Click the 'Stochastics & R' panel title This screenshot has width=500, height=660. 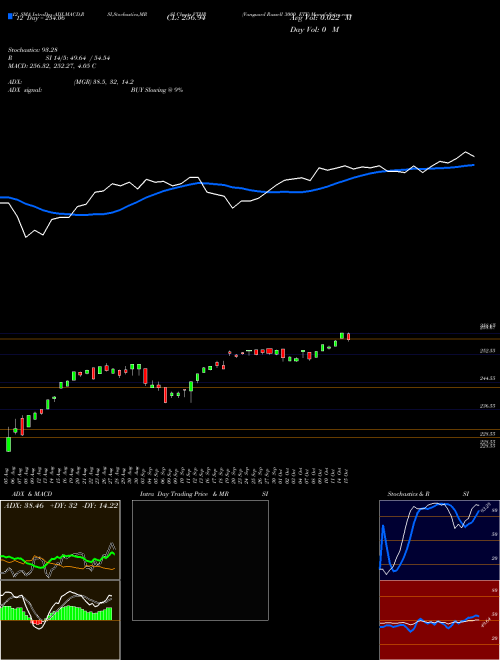pos(408,494)
